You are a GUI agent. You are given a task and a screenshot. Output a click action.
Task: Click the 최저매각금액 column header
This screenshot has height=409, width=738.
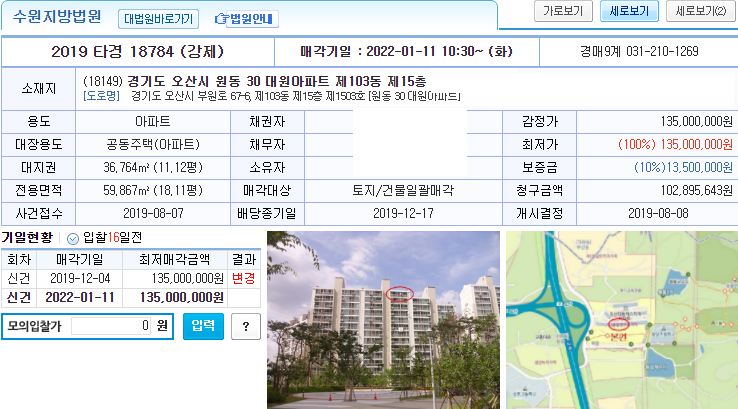pos(175,259)
